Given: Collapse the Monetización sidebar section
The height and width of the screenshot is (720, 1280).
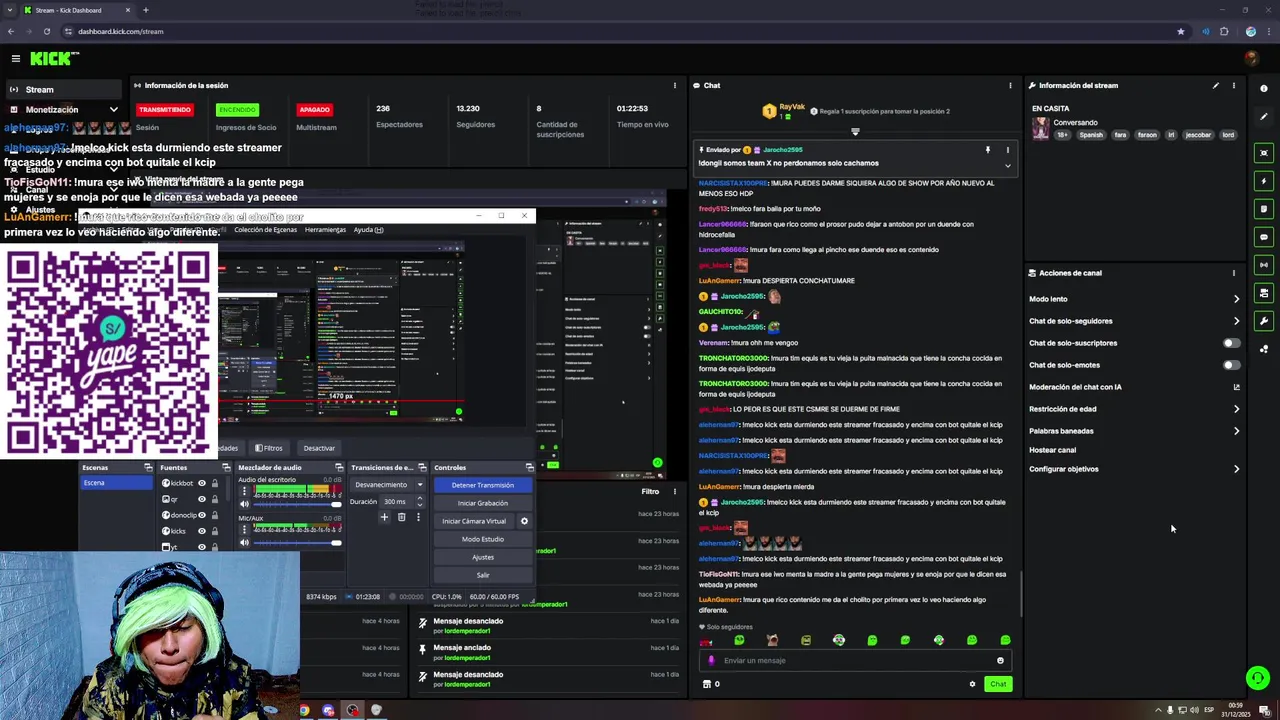Looking at the screenshot, I should pos(113,110).
